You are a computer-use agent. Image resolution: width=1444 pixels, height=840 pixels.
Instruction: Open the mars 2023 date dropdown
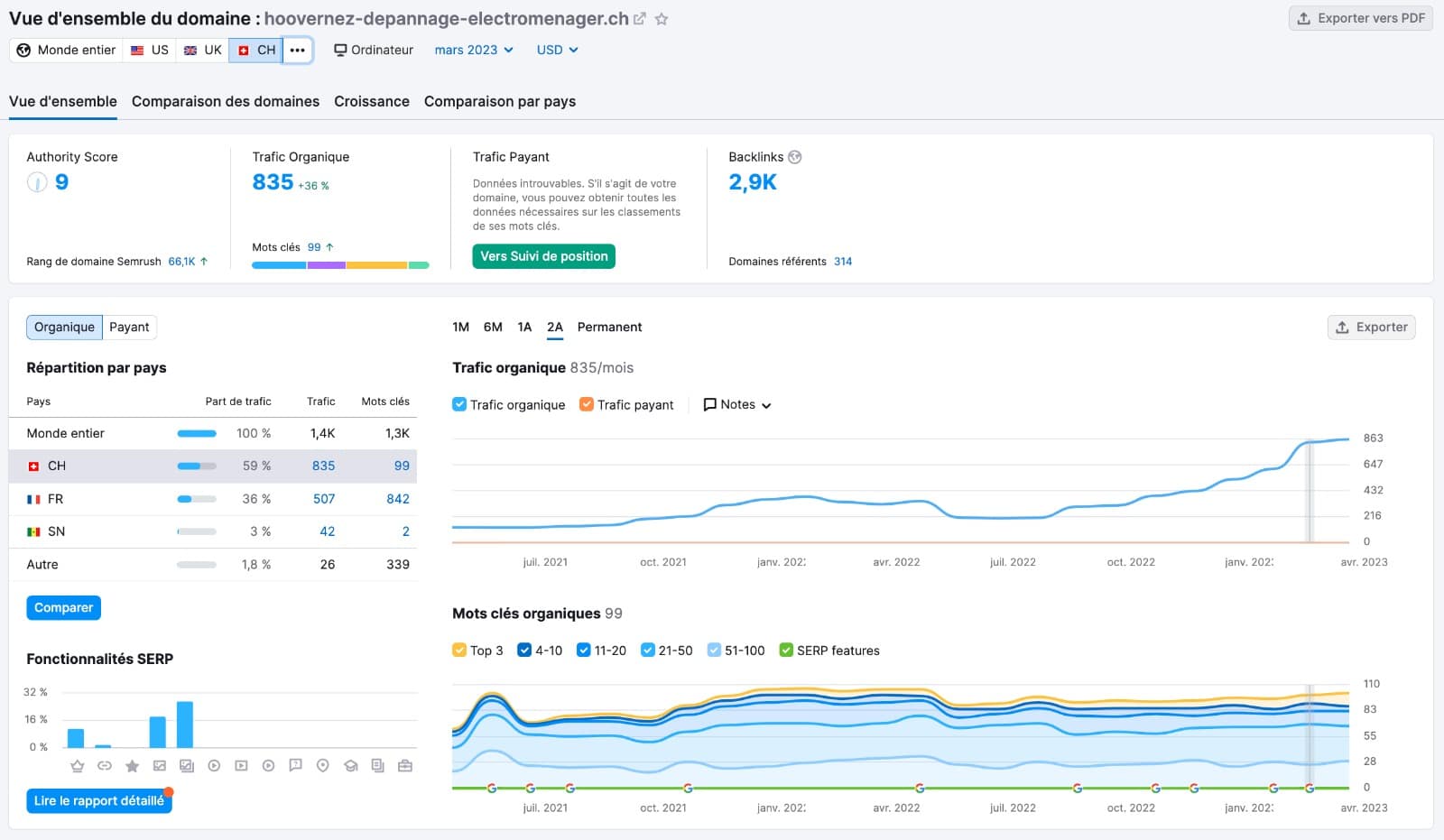point(474,51)
